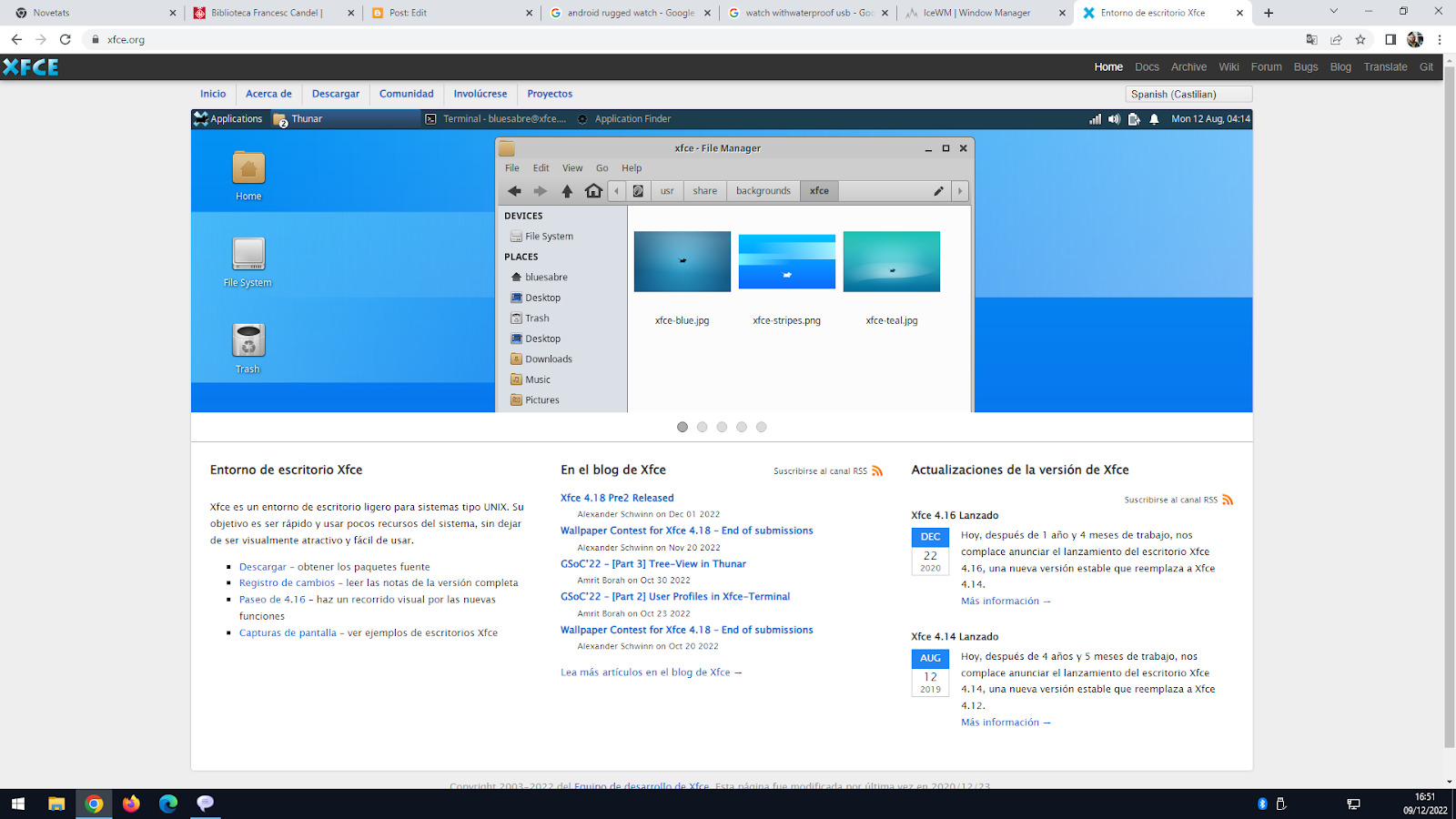Screen dimensions: 1456x819
Task: Share this page via the share icon
Action: [1336, 39]
